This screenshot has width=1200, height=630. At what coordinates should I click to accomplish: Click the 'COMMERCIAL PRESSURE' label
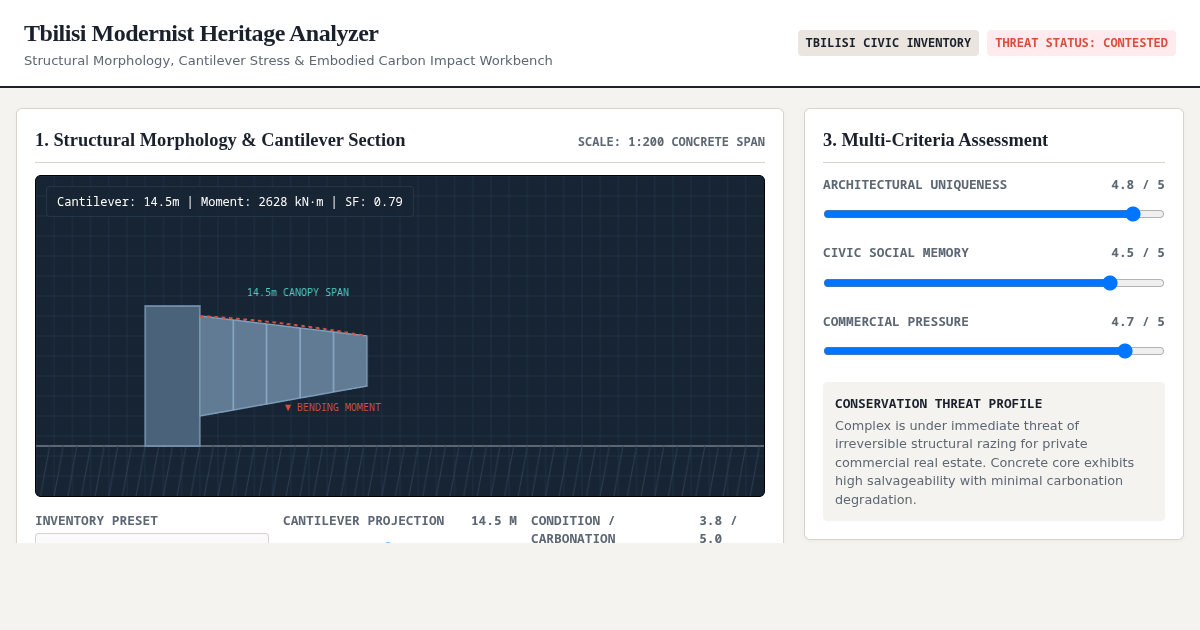click(896, 322)
